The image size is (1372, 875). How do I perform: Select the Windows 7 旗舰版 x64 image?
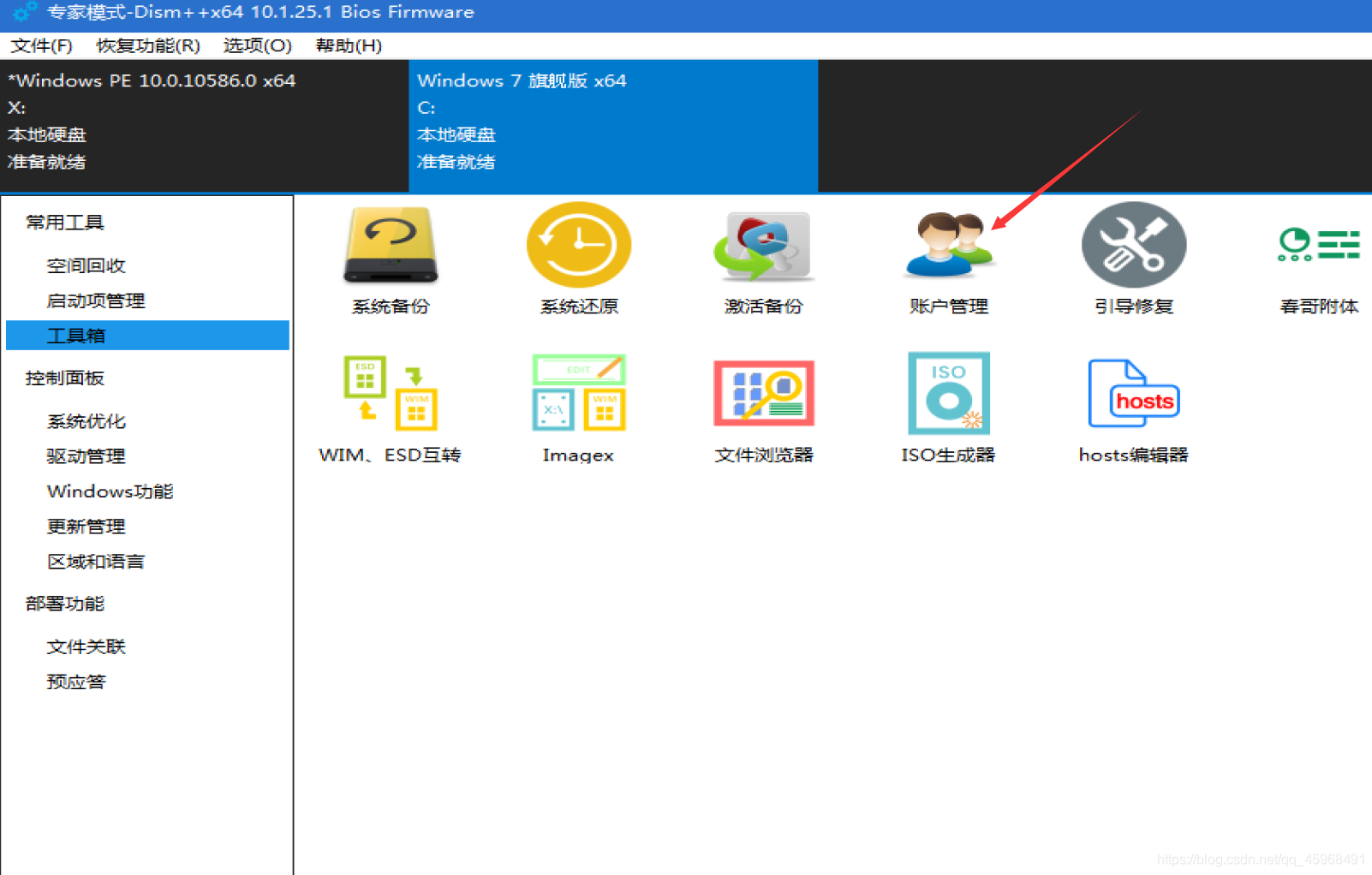coord(613,125)
